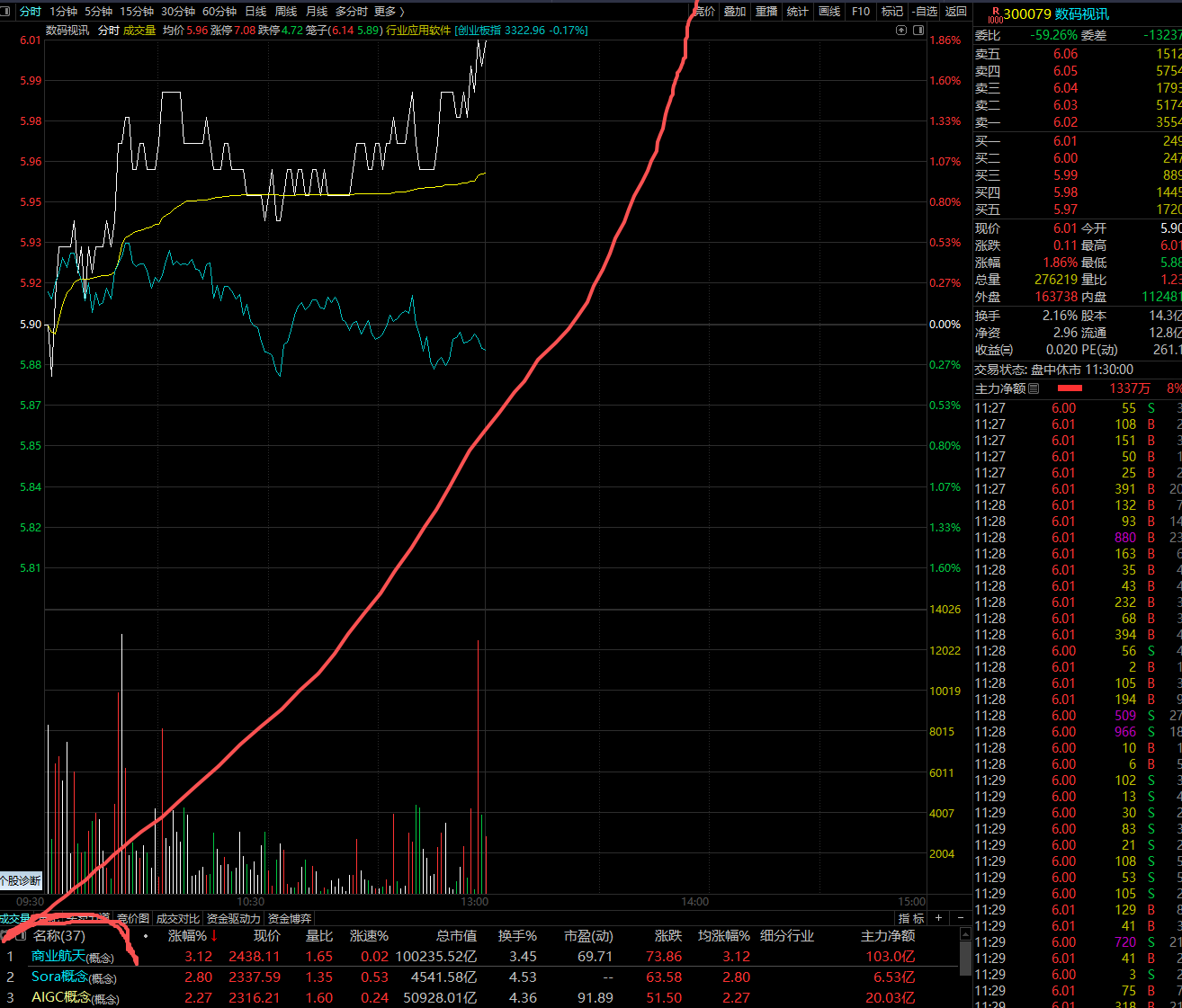Open the 月线 monthly chart
Viewport: 1182px width, 1008px height.
point(317,12)
